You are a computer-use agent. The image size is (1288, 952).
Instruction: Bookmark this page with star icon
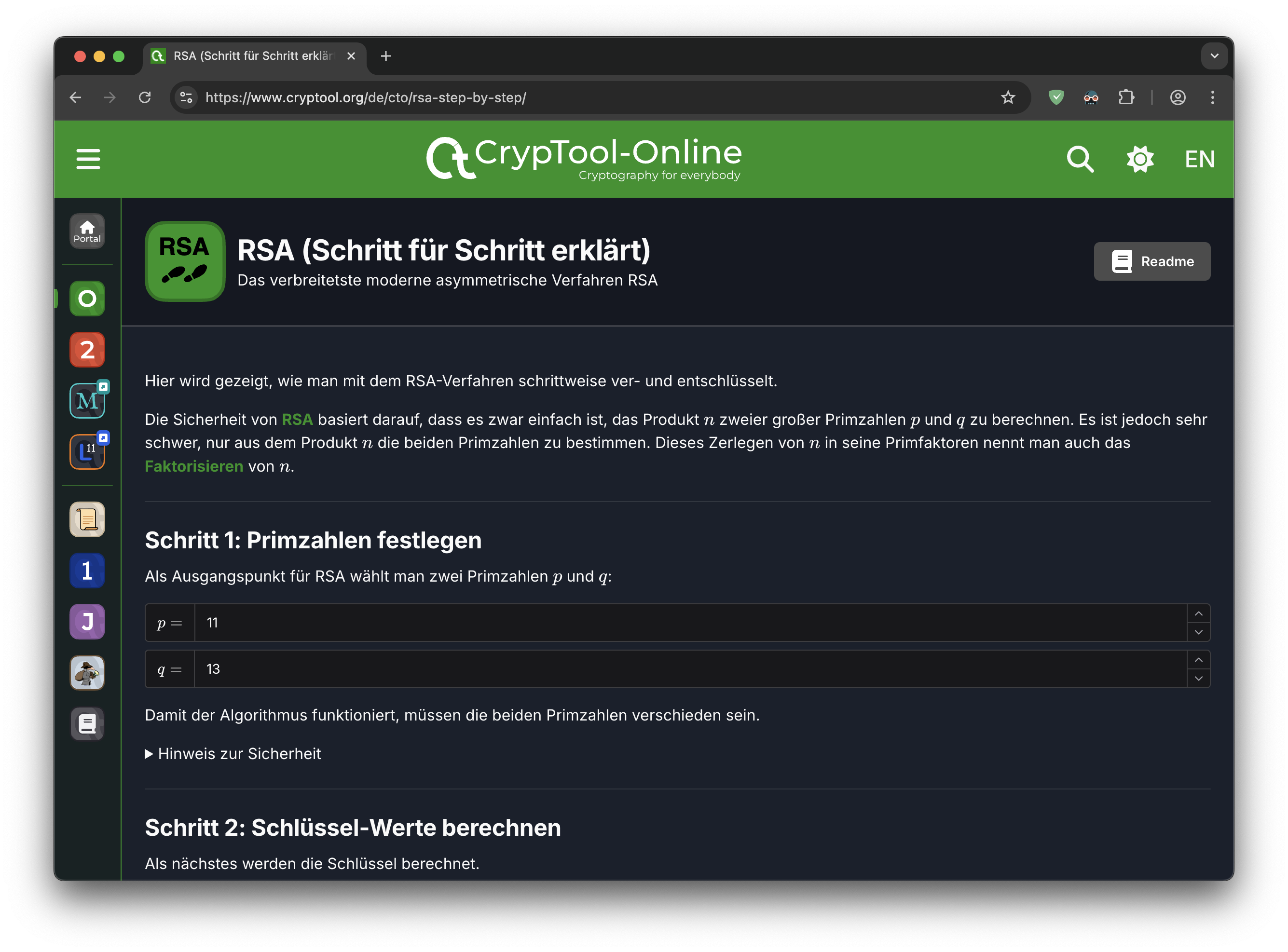click(1007, 97)
